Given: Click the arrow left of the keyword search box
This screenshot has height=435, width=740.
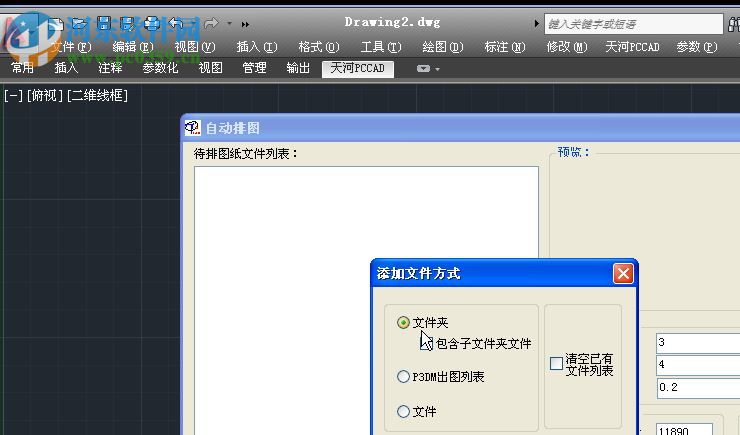Looking at the screenshot, I should tap(537, 23).
